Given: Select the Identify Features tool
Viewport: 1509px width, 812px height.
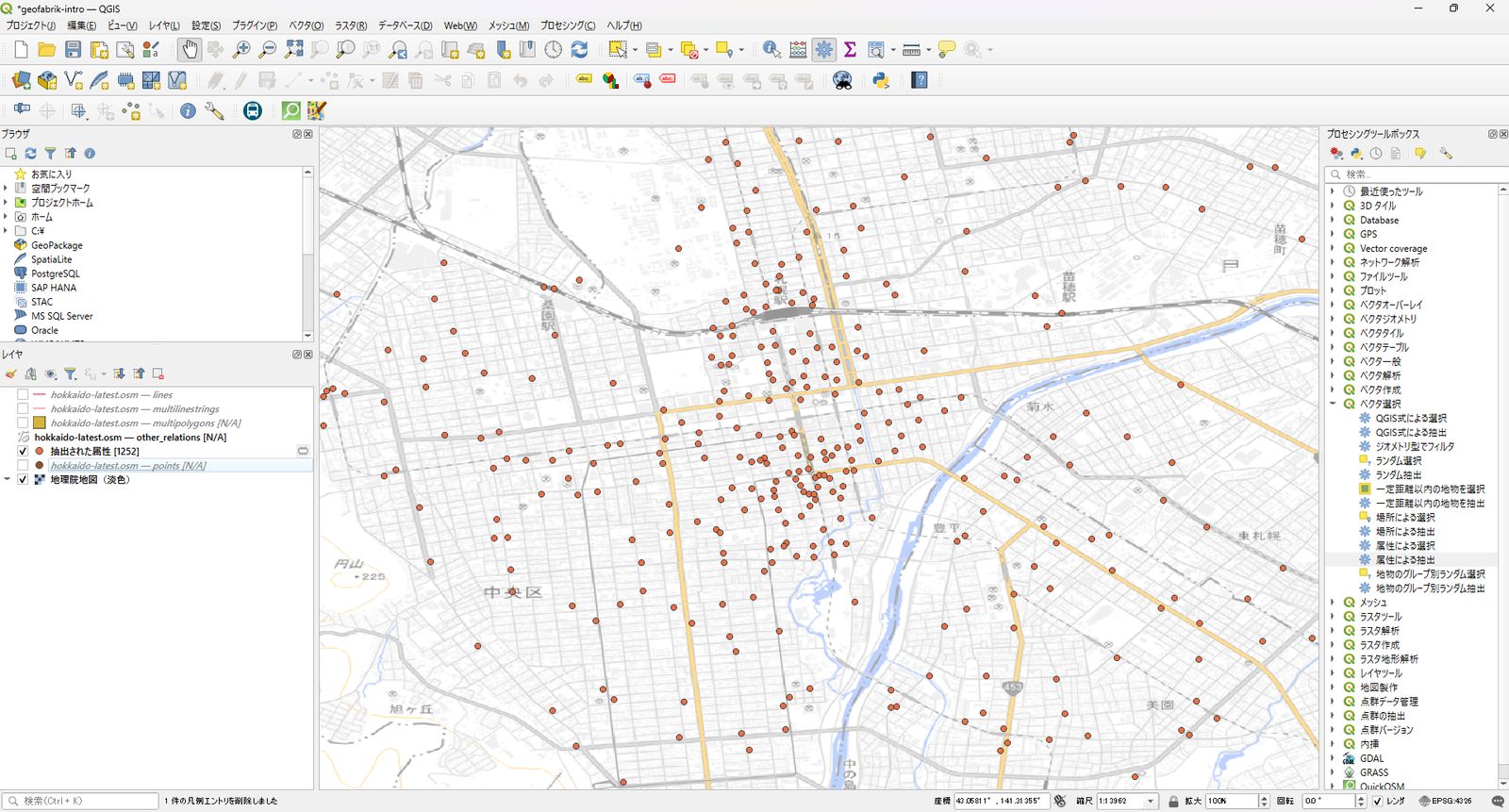Looking at the screenshot, I should tap(771, 50).
